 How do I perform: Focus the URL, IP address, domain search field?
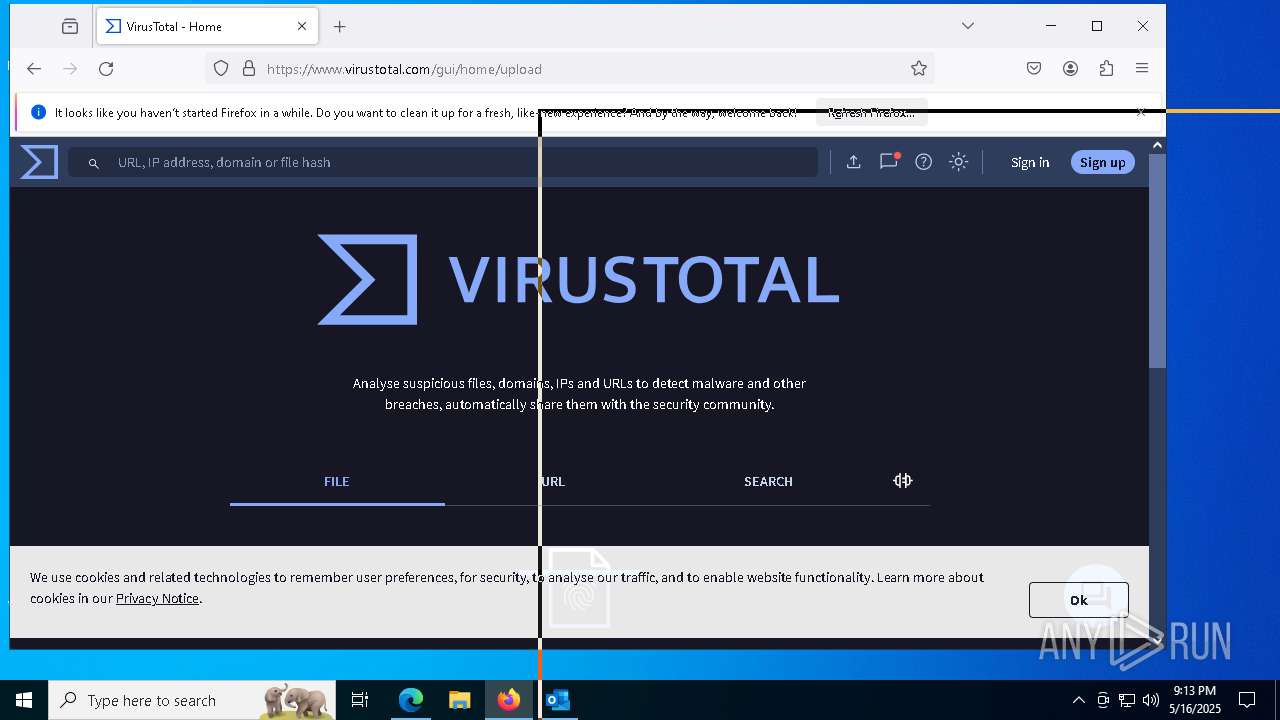[x=443, y=162]
